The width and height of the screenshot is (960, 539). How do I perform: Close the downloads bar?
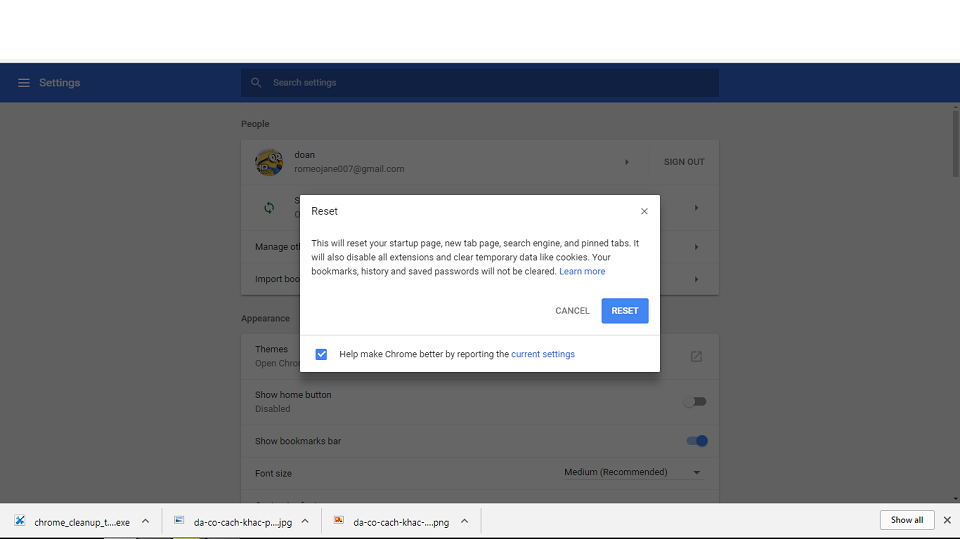[x=947, y=520]
